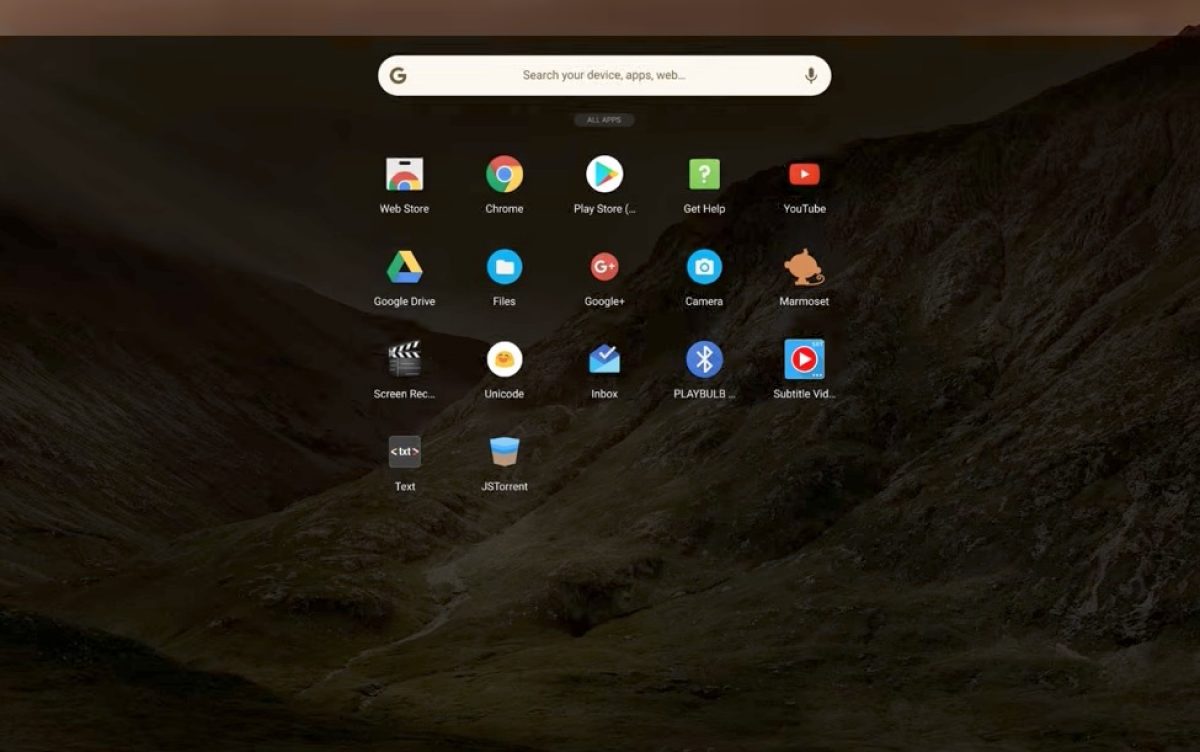This screenshot has height=752, width=1200.
Task: Launch the Get Help app
Action: click(703, 176)
